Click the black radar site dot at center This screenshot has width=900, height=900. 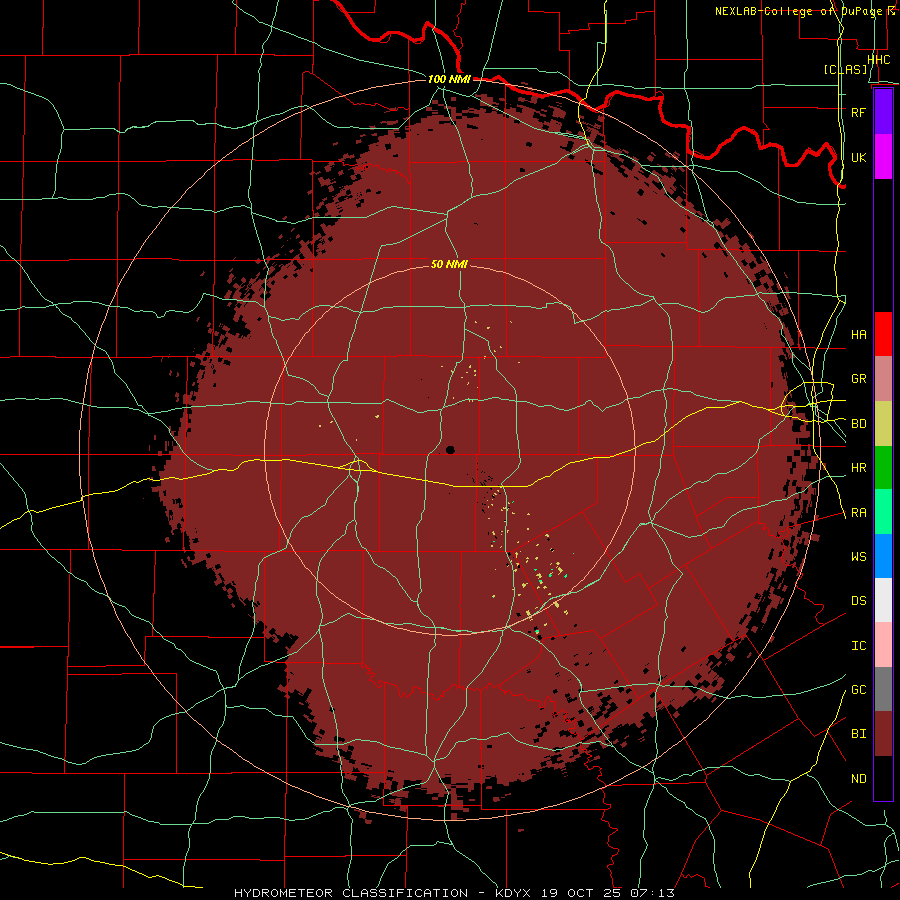point(450,450)
